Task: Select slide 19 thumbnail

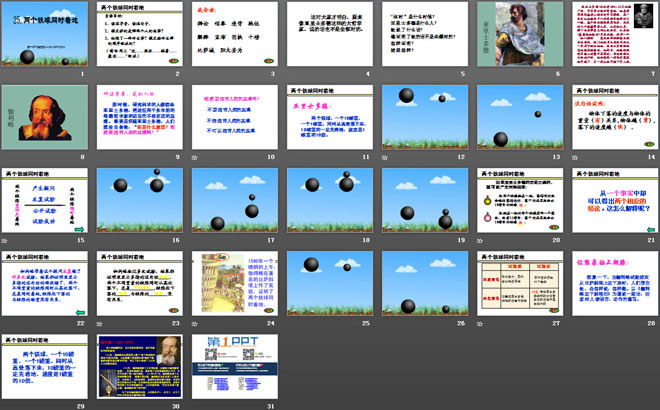Action: tap(425, 200)
